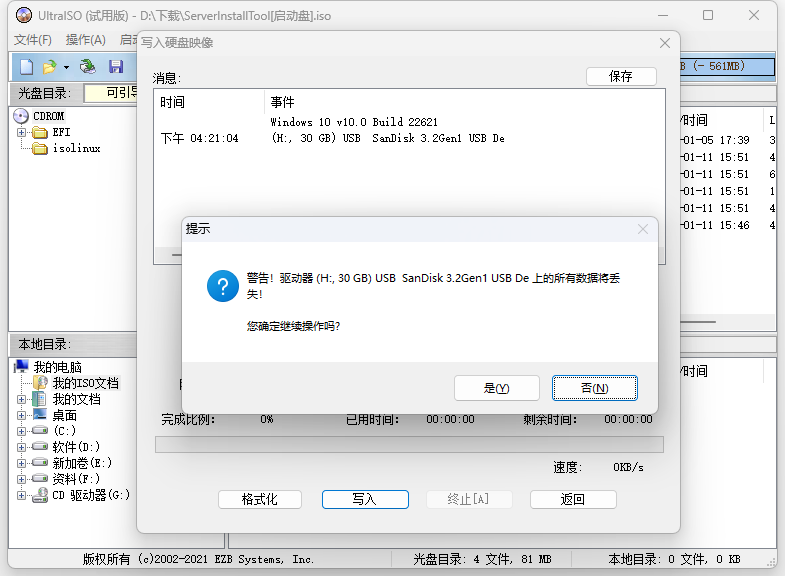785x576 pixels.
Task: Expand CD 驱动器(G:) node
Action: click(x=21, y=495)
